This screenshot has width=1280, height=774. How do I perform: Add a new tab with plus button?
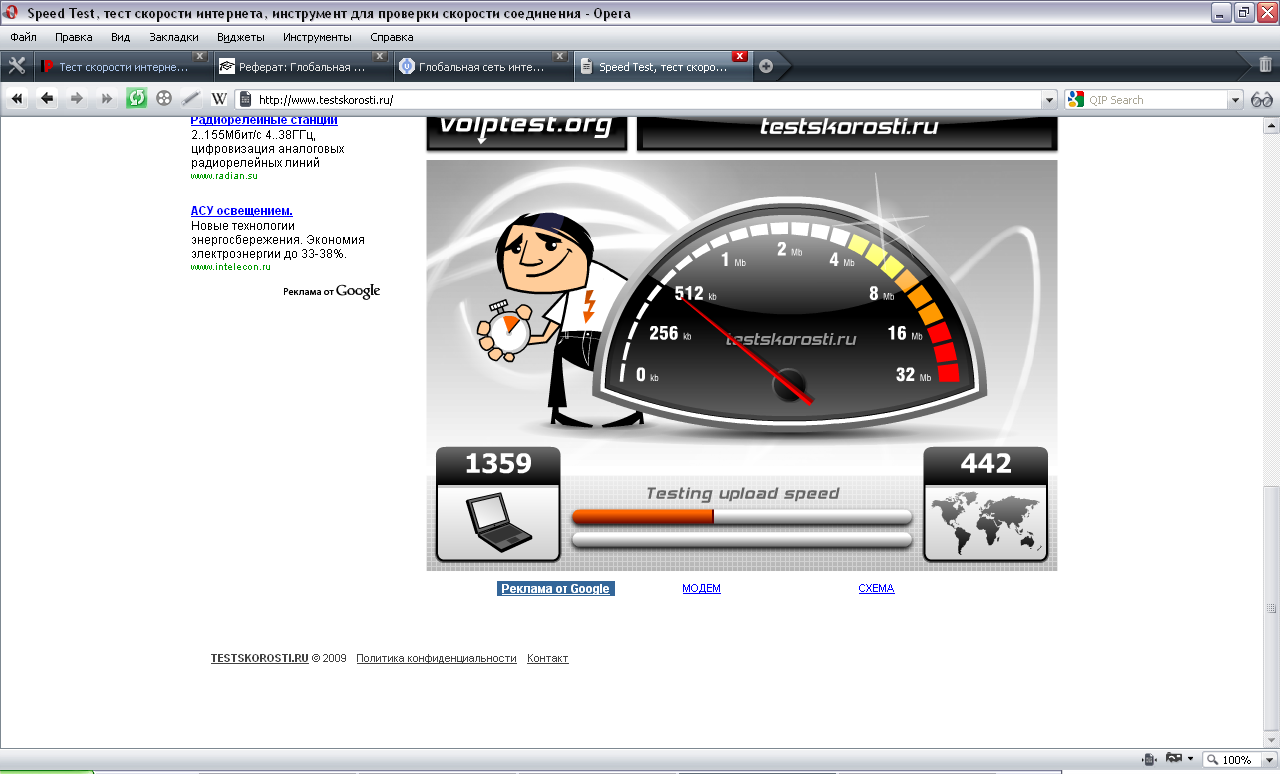click(x=766, y=66)
